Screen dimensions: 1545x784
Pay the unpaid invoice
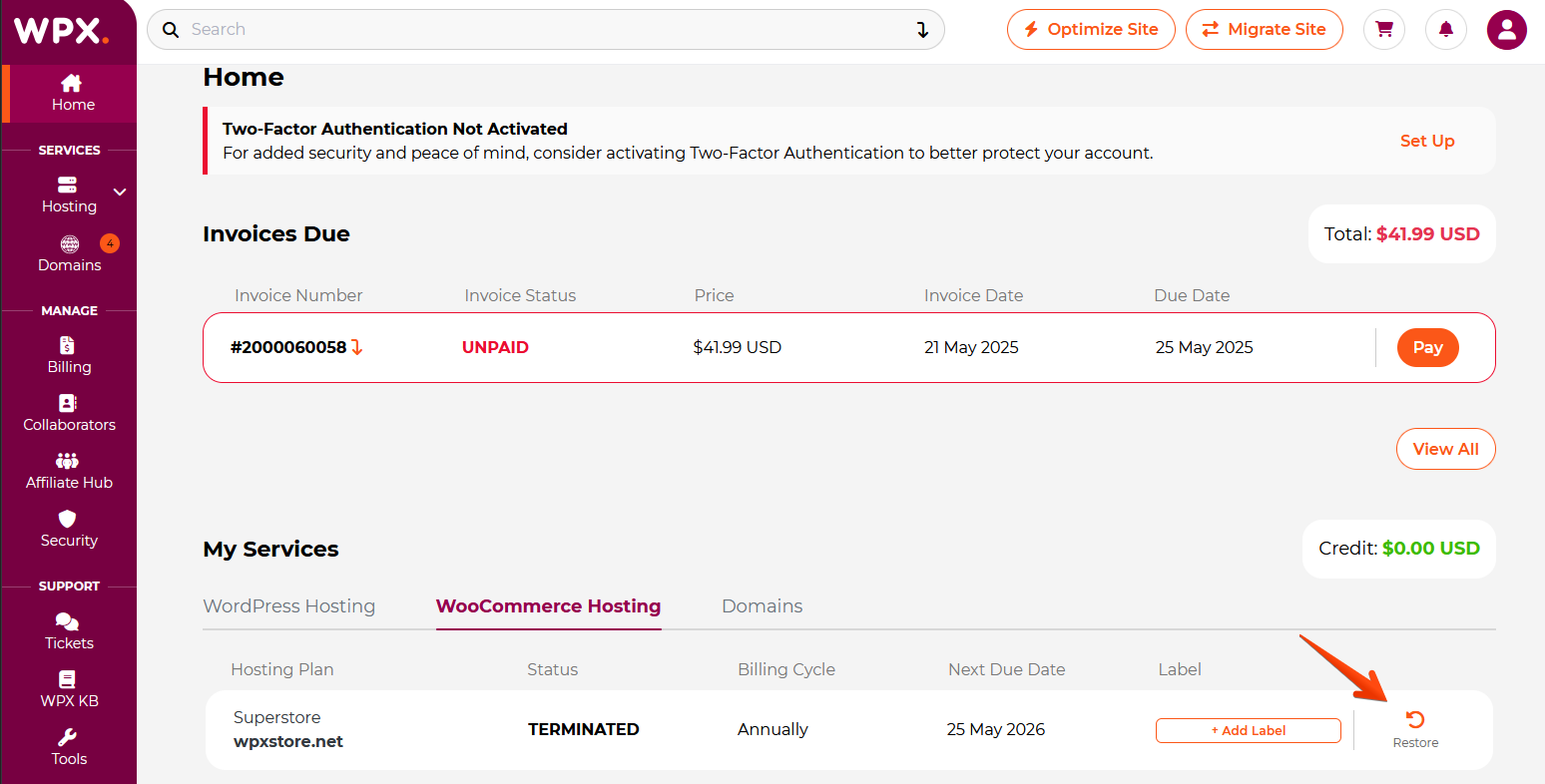1428,347
